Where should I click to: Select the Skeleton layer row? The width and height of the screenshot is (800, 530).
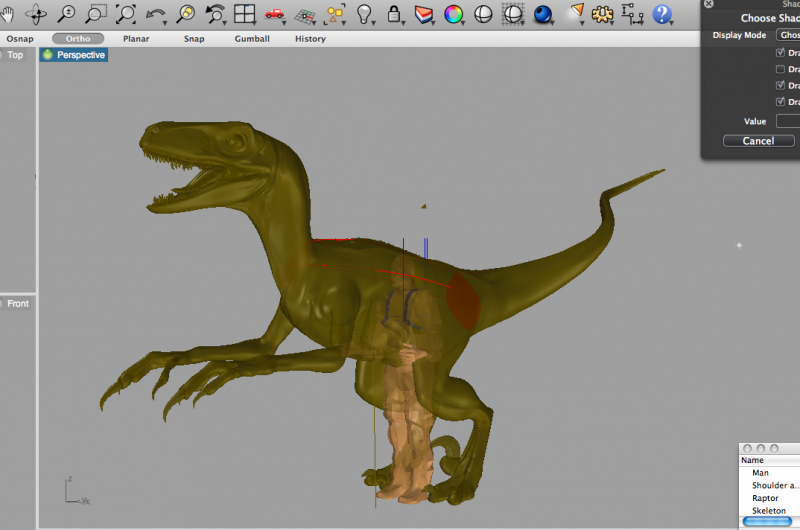click(769, 511)
